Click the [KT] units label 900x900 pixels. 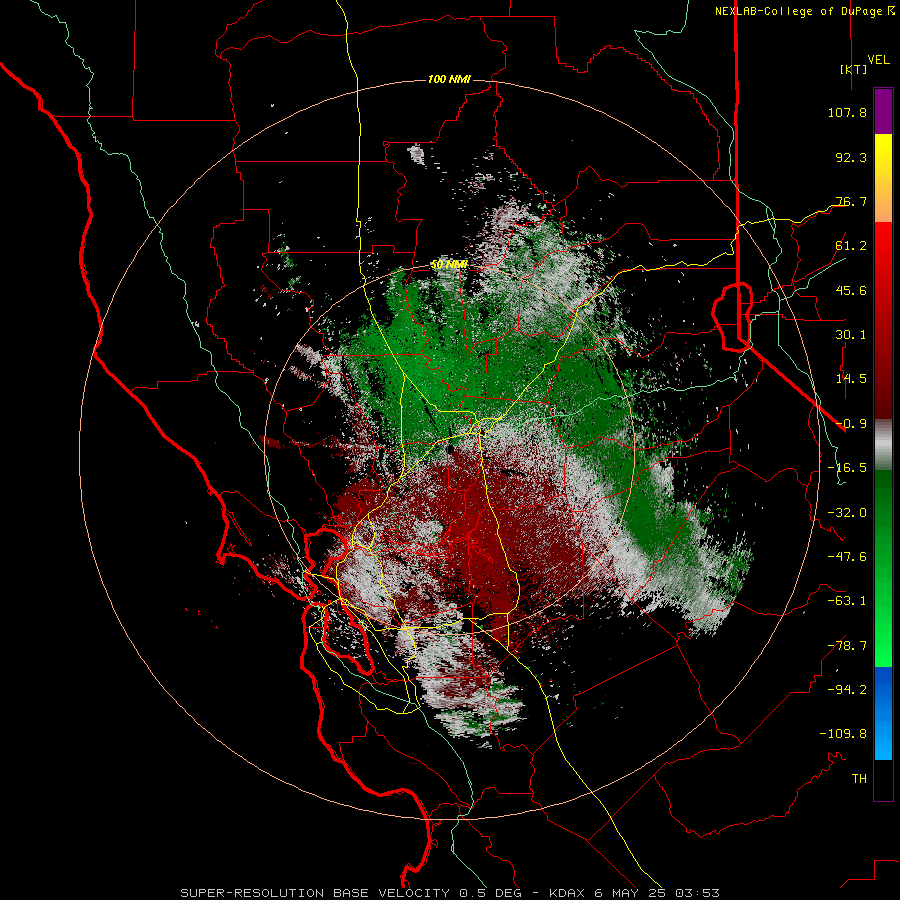[x=854, y=69]
